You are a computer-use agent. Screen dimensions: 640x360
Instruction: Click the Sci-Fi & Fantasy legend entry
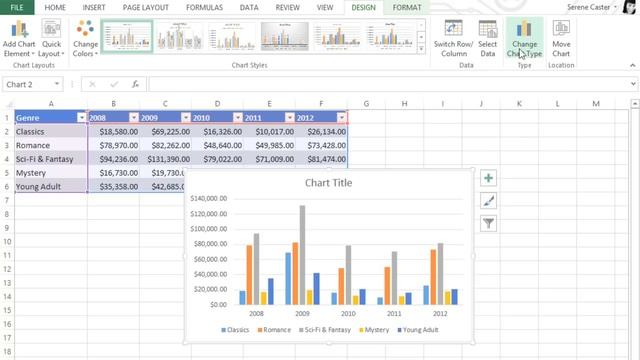point(325,330)
